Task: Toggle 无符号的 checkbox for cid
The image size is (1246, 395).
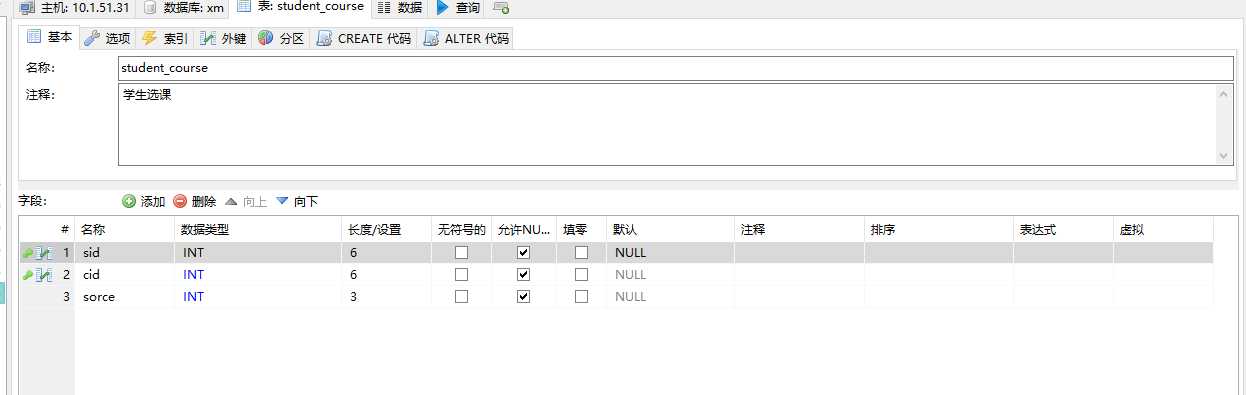Action: point(461,275)
